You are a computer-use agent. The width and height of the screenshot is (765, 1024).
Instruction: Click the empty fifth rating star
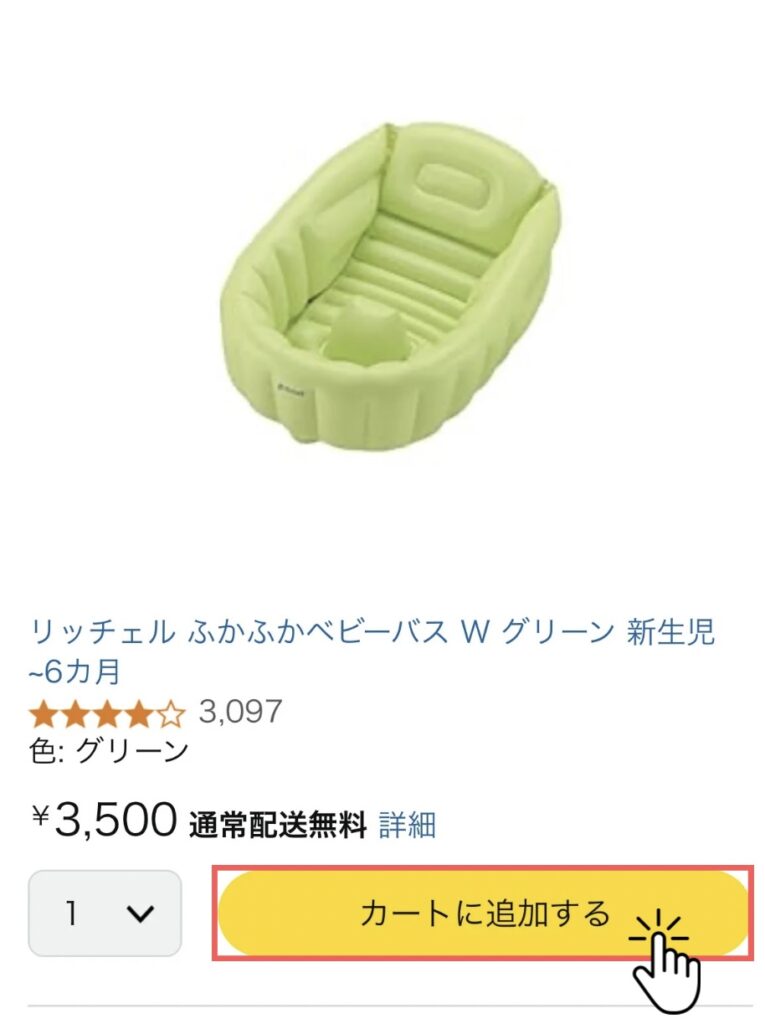coord(171,714)
